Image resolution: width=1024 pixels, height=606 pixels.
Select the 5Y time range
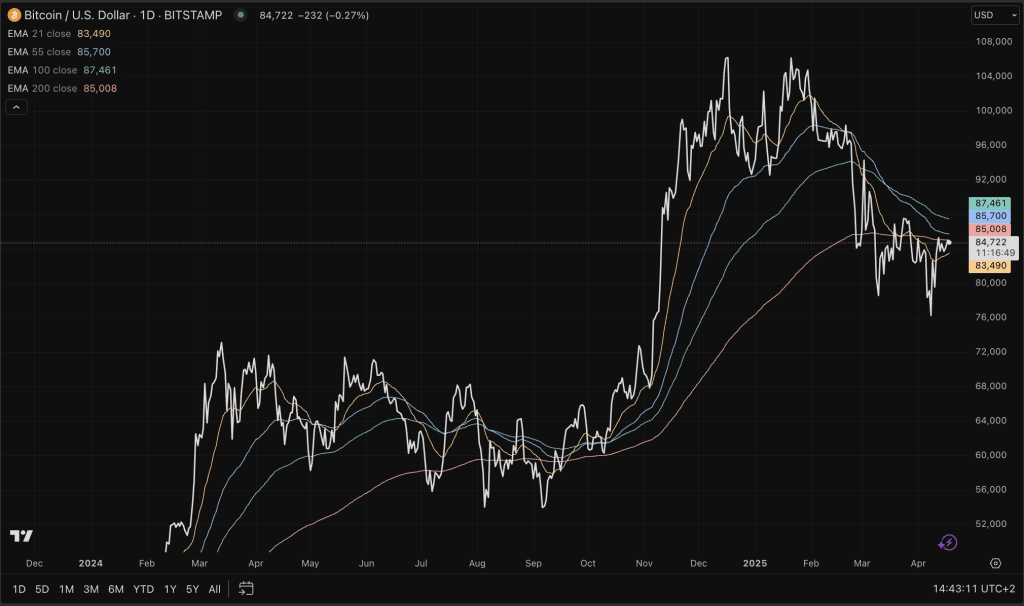point(192,589)
